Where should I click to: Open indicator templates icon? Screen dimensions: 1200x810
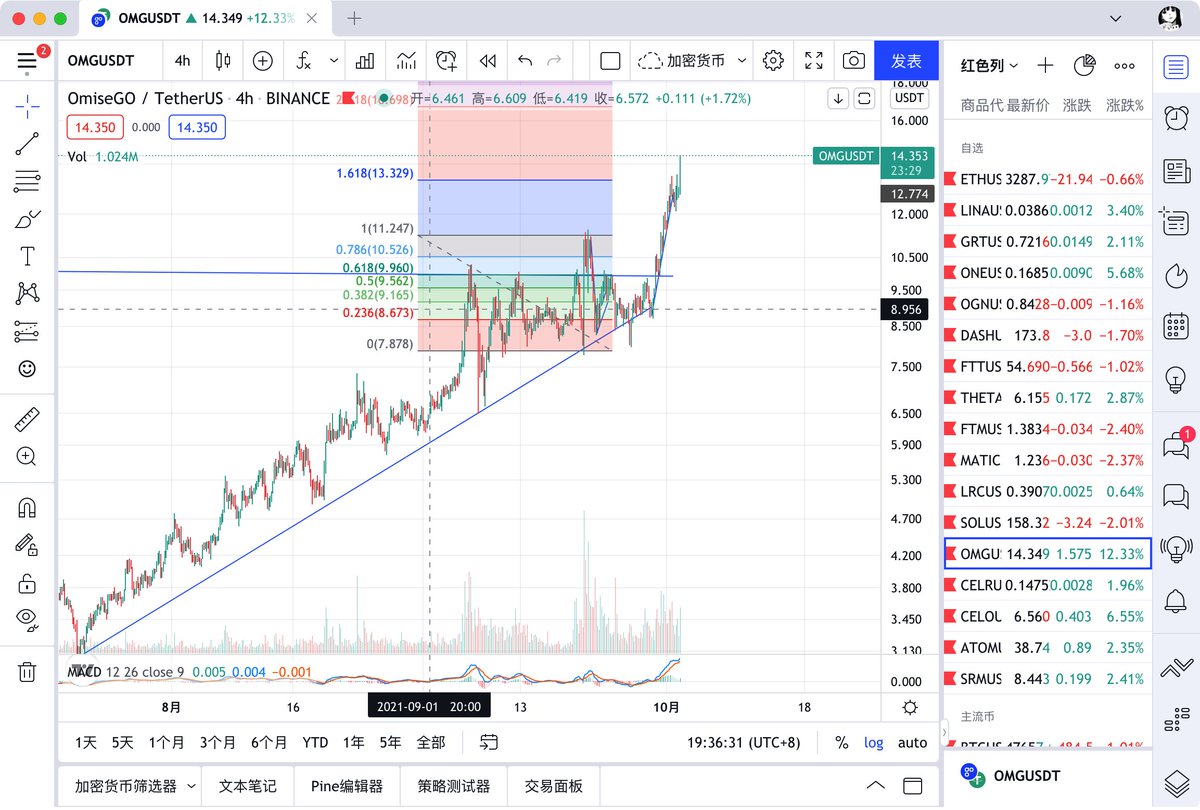pyautogui.click(x=406, y=61)
